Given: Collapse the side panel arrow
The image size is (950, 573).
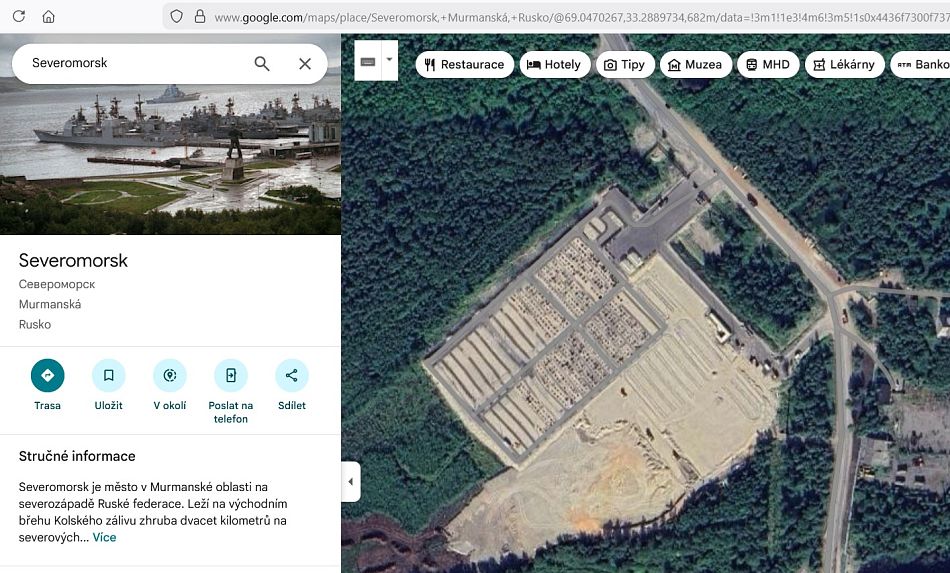Looking at the screenshot, I should coord(350,482).
